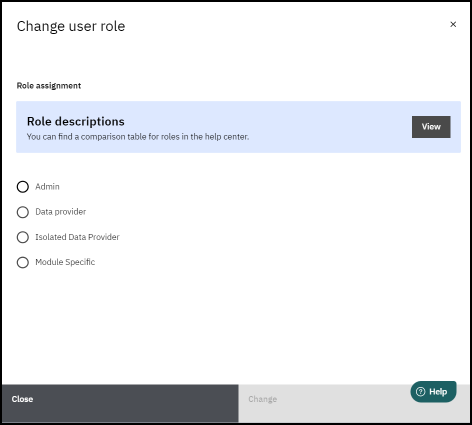Click the comparison table help center sentence
This screenshot has height=425, width=472.
coord(138,137)
